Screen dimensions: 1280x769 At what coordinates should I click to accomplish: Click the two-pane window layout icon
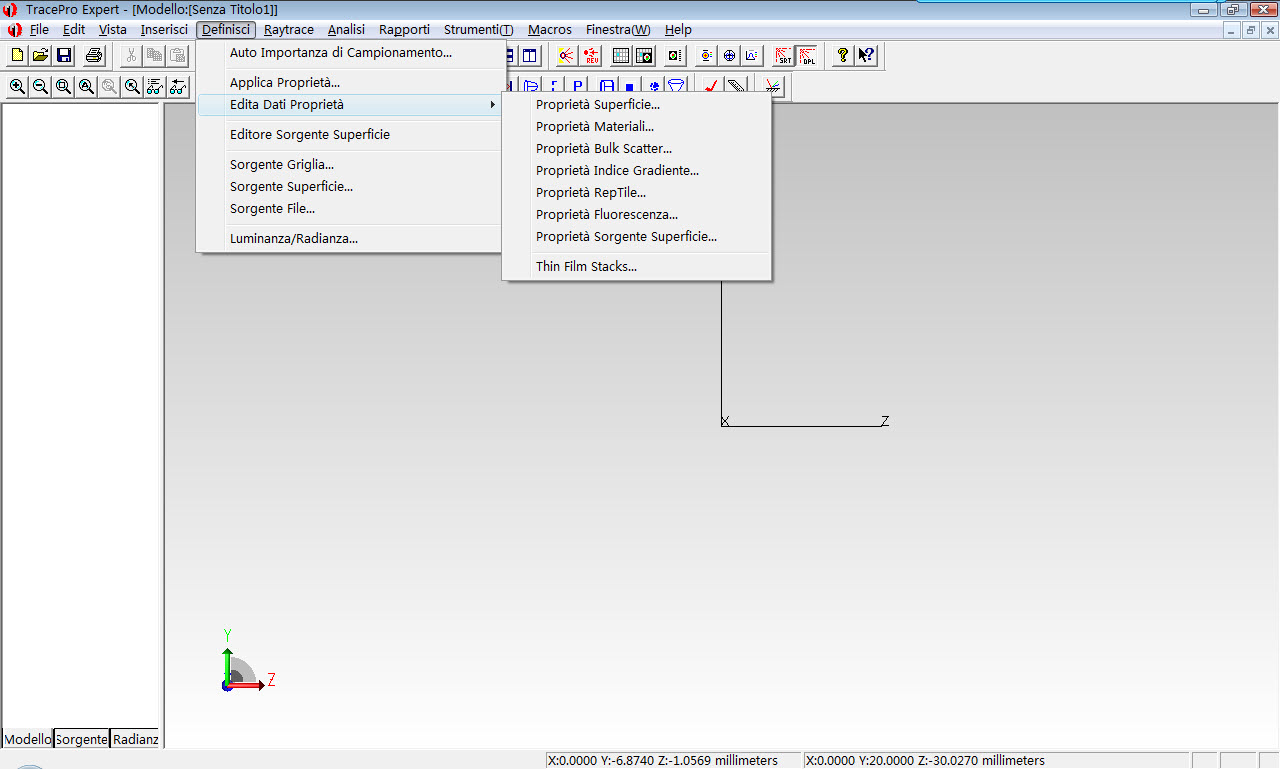(x=530, y=55)
